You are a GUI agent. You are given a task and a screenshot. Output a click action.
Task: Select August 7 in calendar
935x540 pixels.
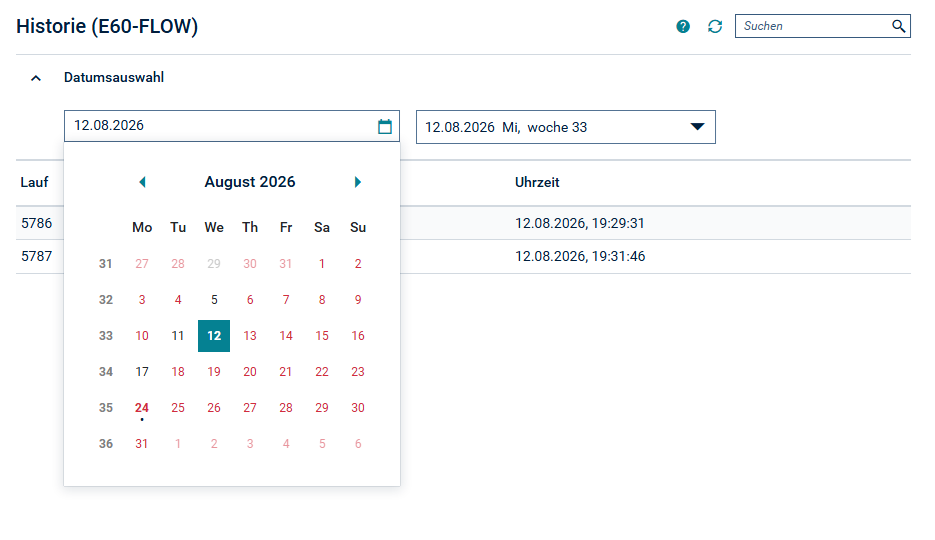[x=286, y=300]
